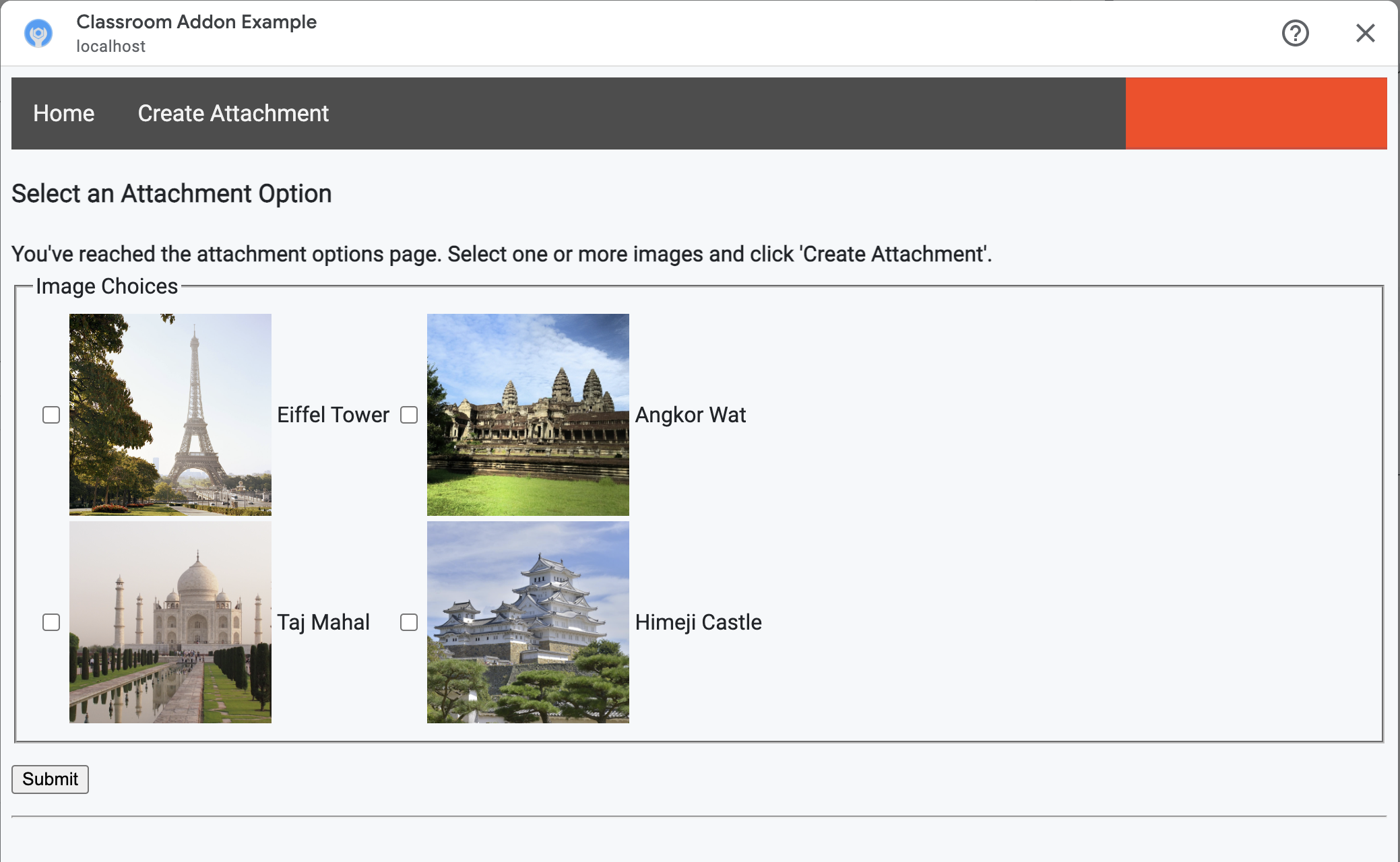The height and width of the screenshot is (862, 1400).
Task: Toggle the Angkor Wat checkbox
Action: click(x=409, y=413)
